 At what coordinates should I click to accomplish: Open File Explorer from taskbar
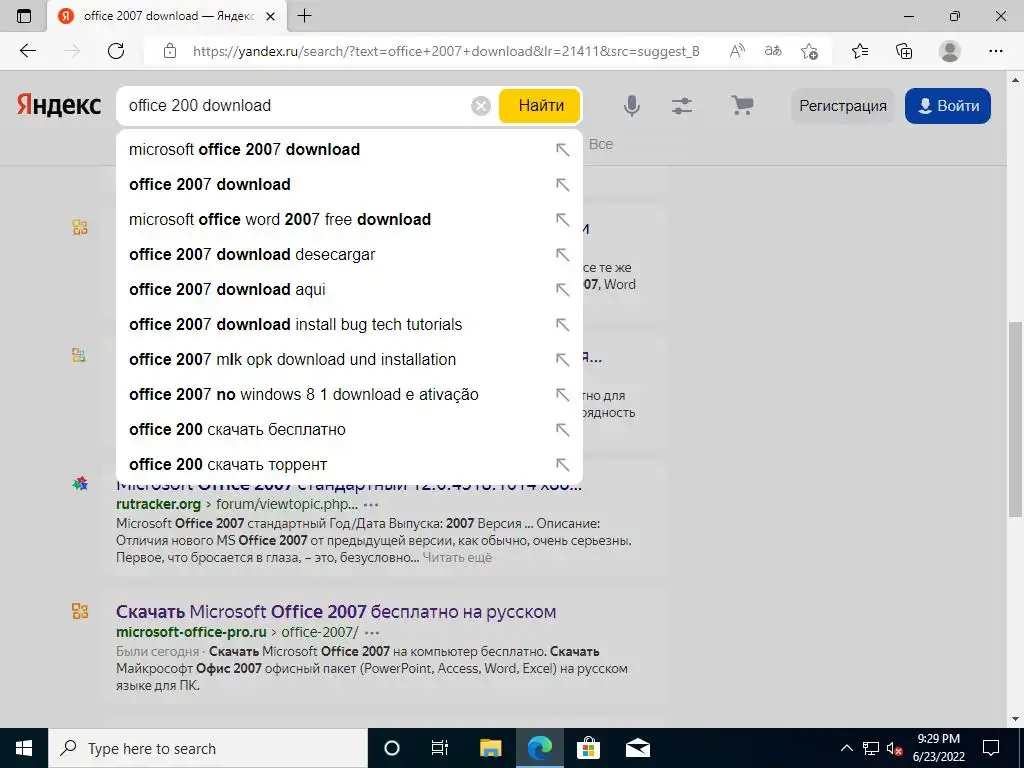[x=490, y=748]
